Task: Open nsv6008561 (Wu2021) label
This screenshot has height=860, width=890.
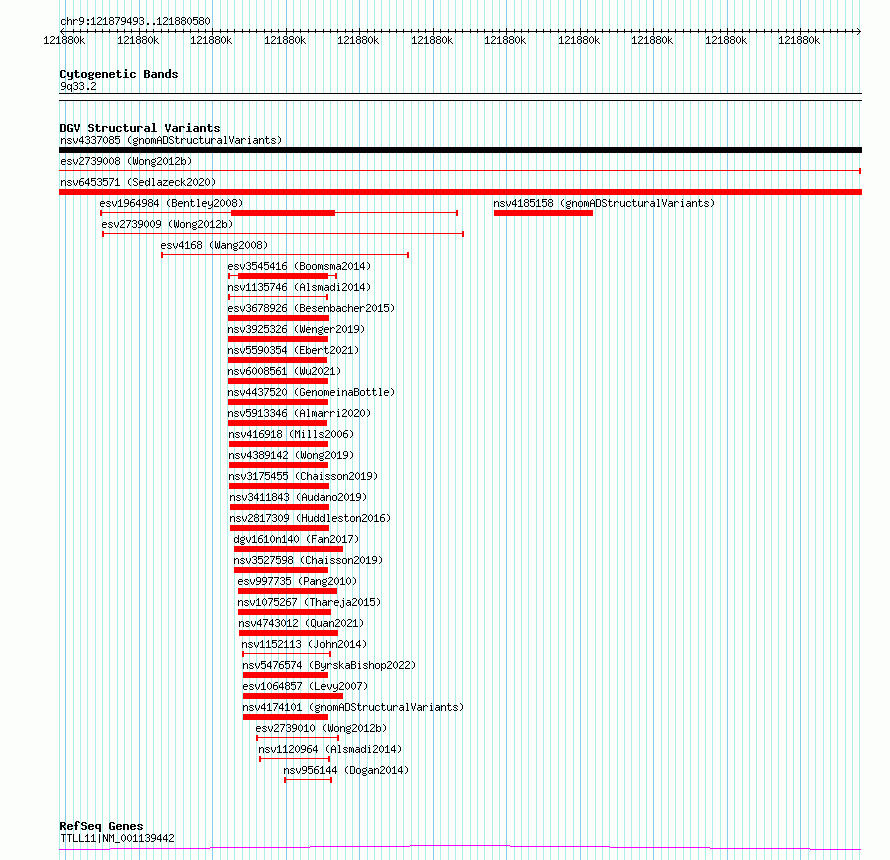Action: [284, 371]
